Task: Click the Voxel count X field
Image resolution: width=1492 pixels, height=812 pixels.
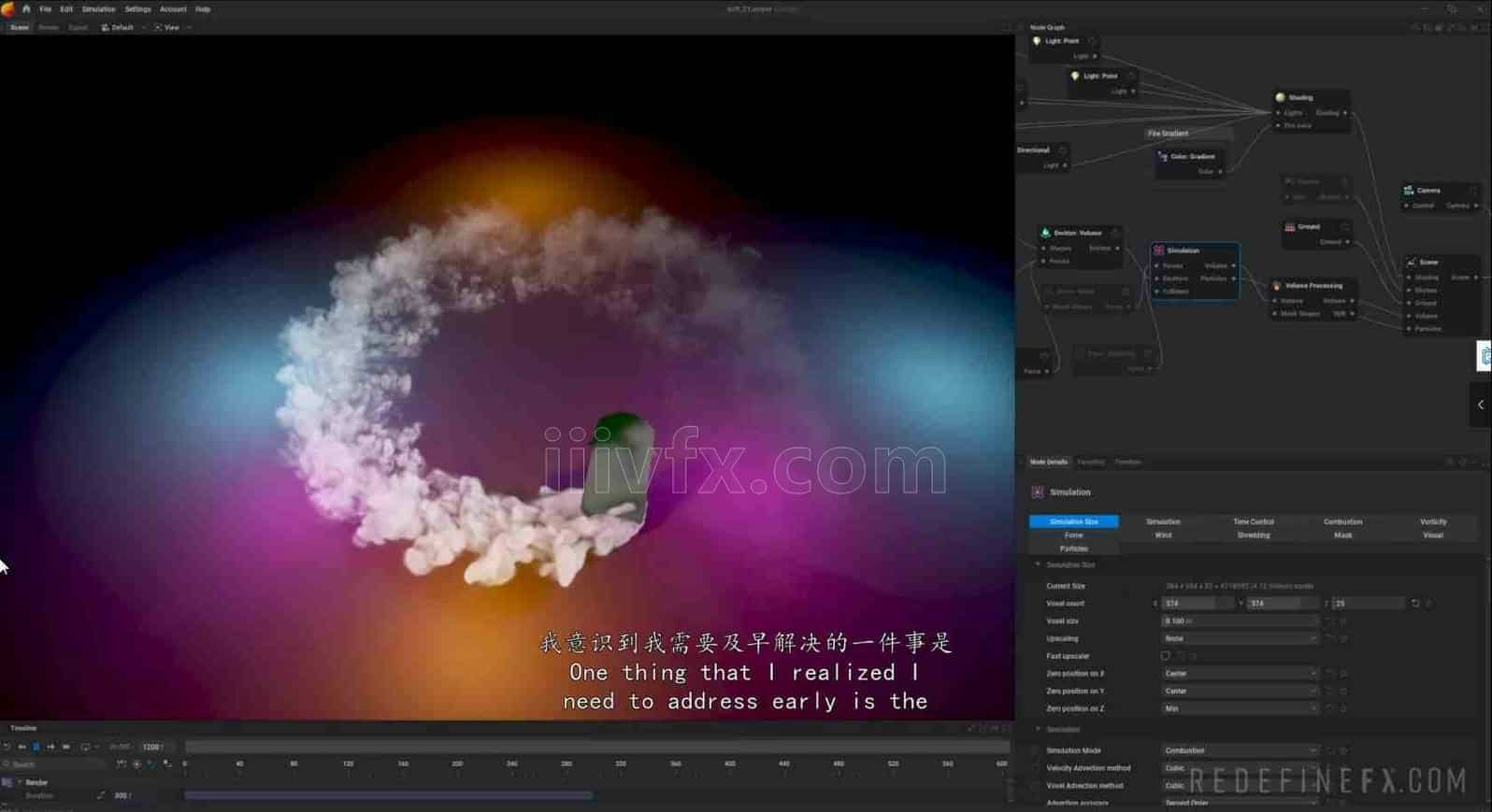Action: 1198,604
